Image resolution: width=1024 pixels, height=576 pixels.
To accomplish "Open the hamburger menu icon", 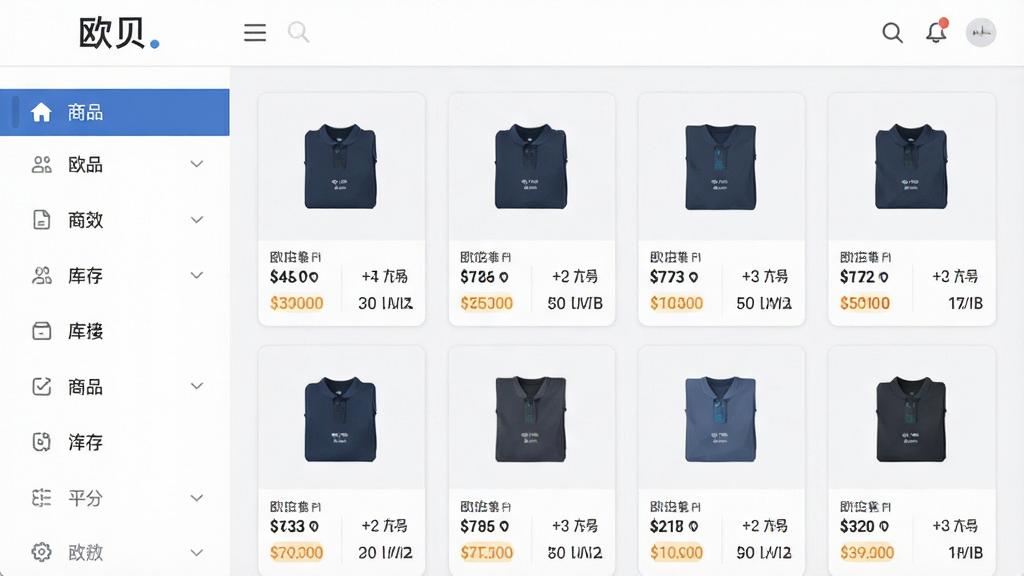I will click(255, 32).
